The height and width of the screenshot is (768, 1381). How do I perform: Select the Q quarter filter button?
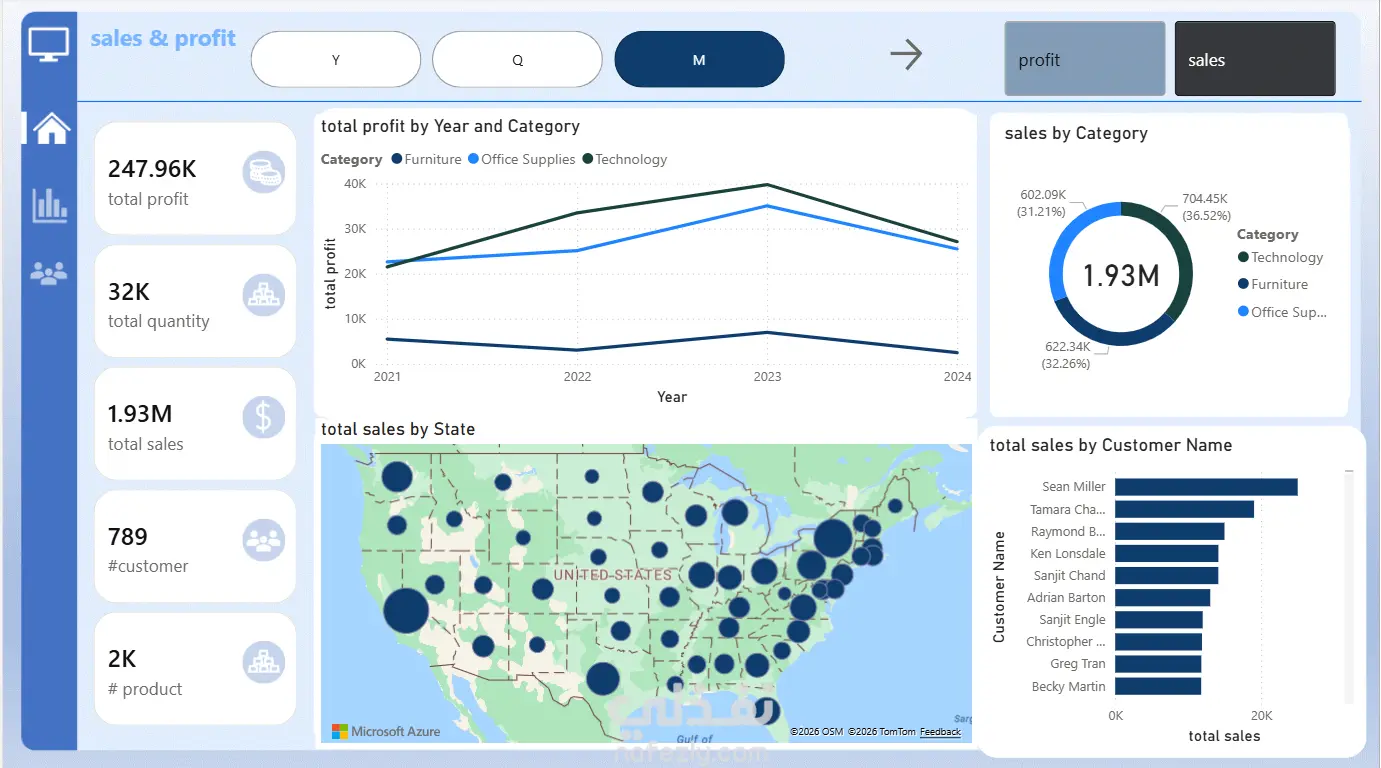tap(518, 60)
